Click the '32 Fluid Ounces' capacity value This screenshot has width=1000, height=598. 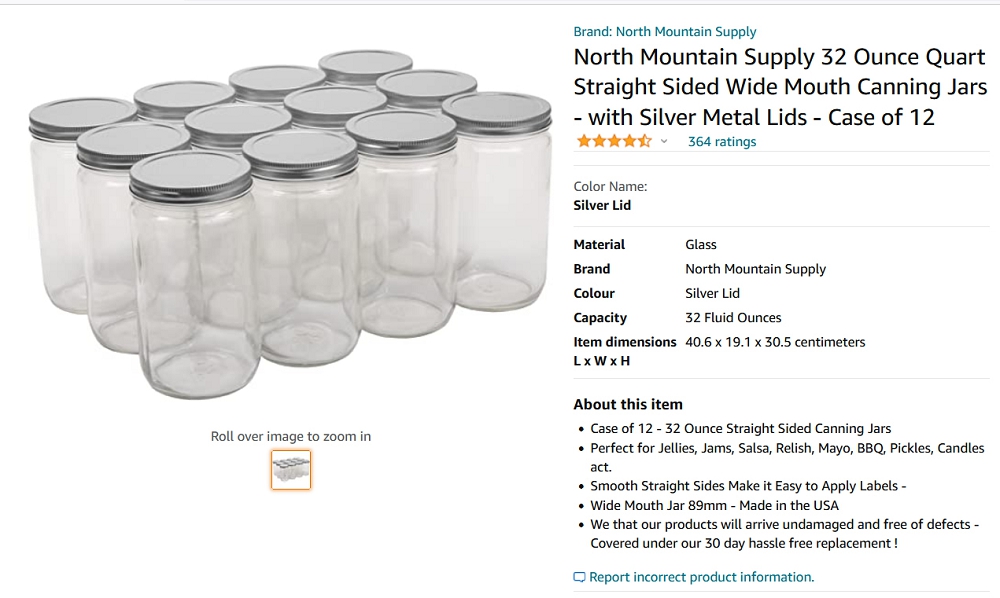tap(734, 317)
